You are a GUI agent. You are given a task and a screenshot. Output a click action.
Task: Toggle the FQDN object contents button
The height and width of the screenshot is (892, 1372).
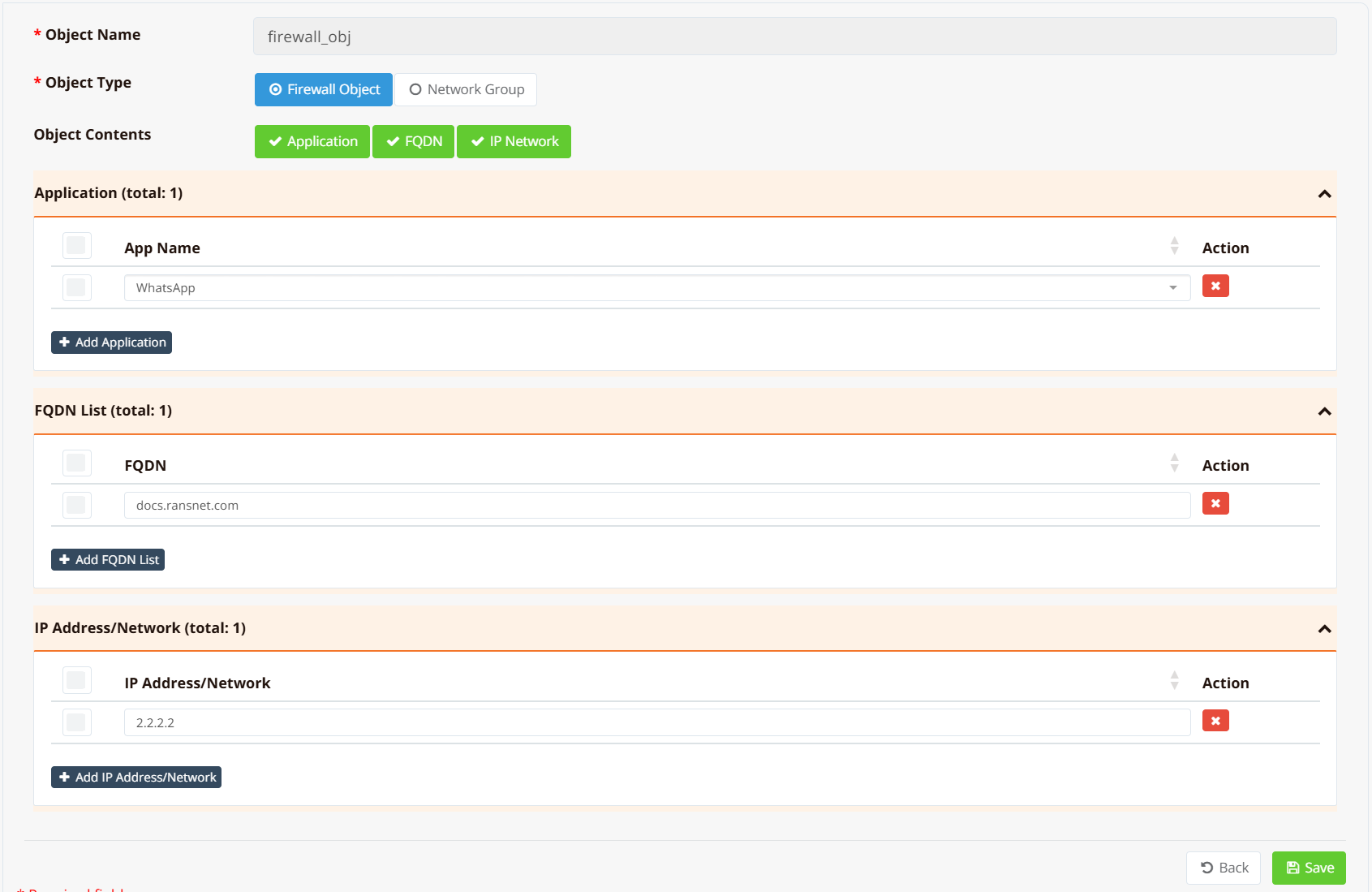414,142
